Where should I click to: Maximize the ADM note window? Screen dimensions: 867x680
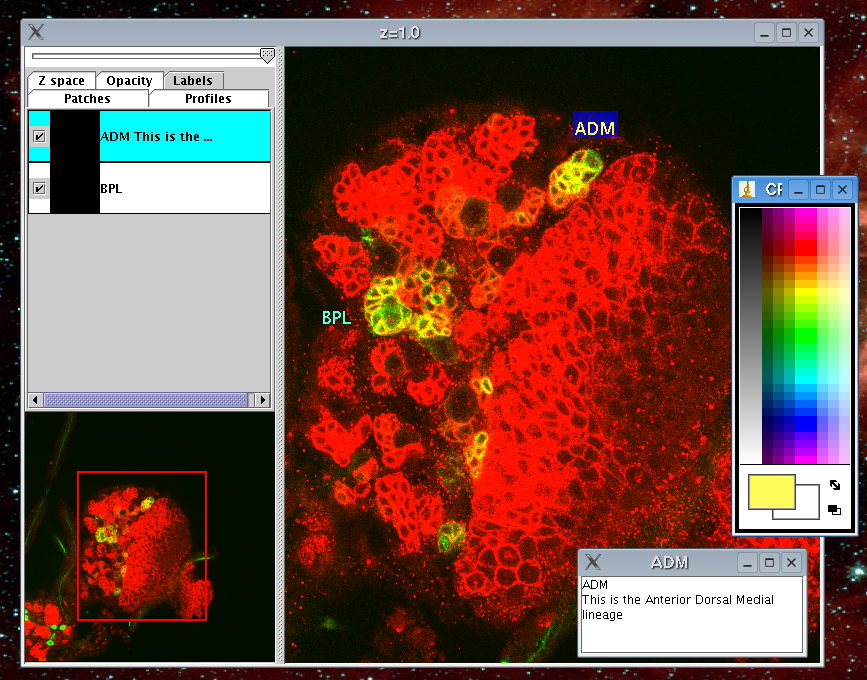(767, 563)
